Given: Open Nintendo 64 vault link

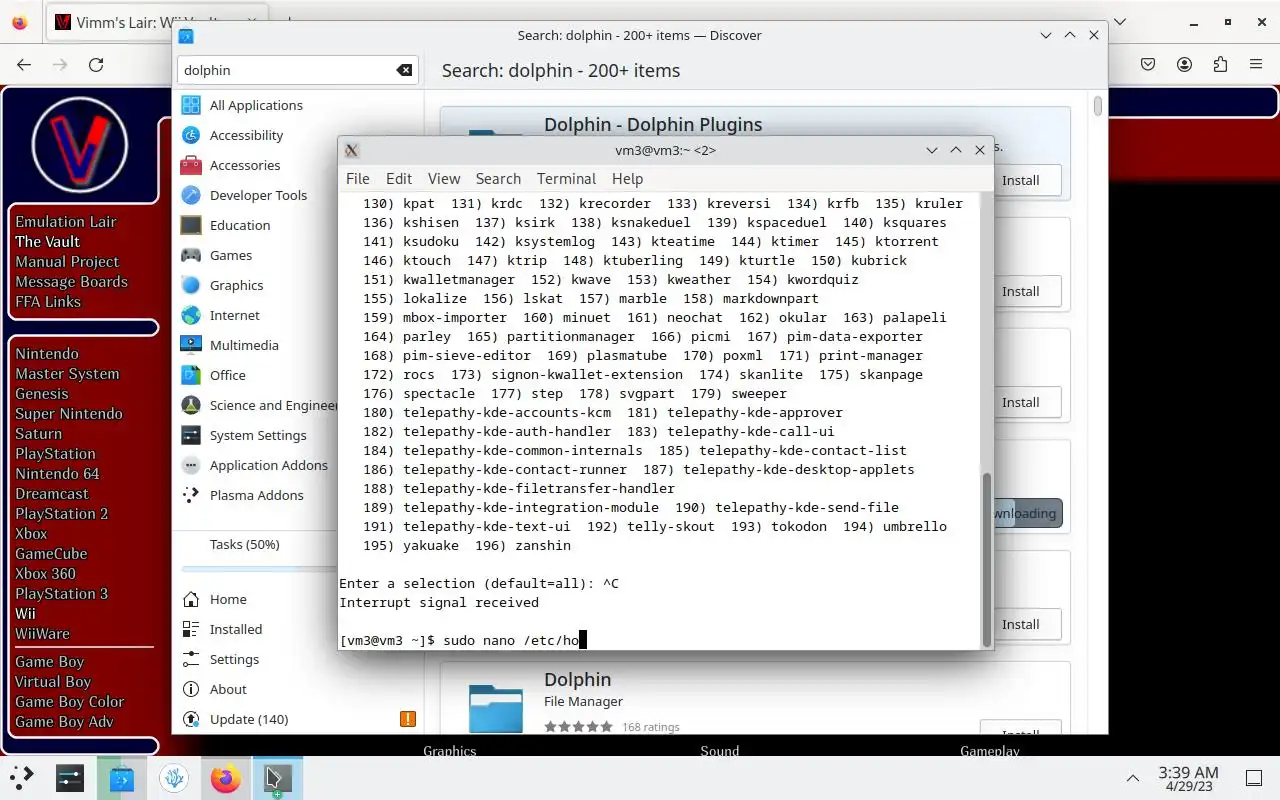Looking at the screenshot, I should coord(57,473).
